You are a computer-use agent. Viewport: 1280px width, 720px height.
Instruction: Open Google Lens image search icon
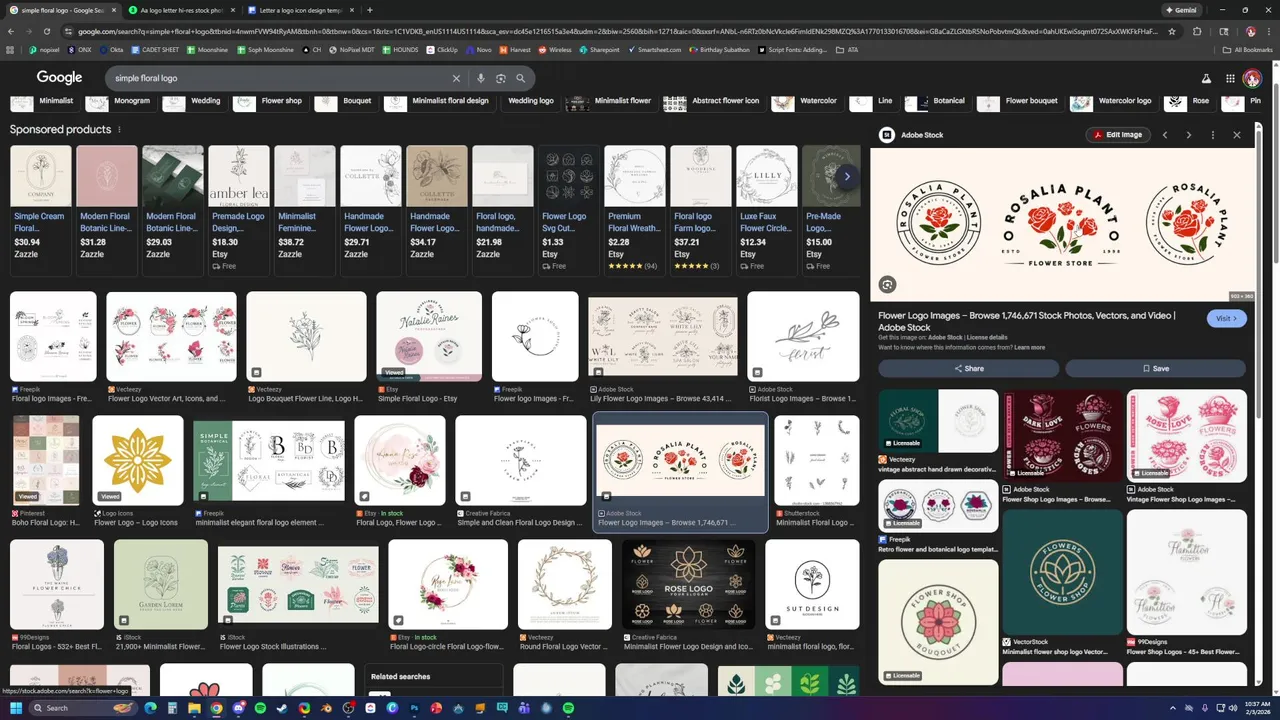501,78
